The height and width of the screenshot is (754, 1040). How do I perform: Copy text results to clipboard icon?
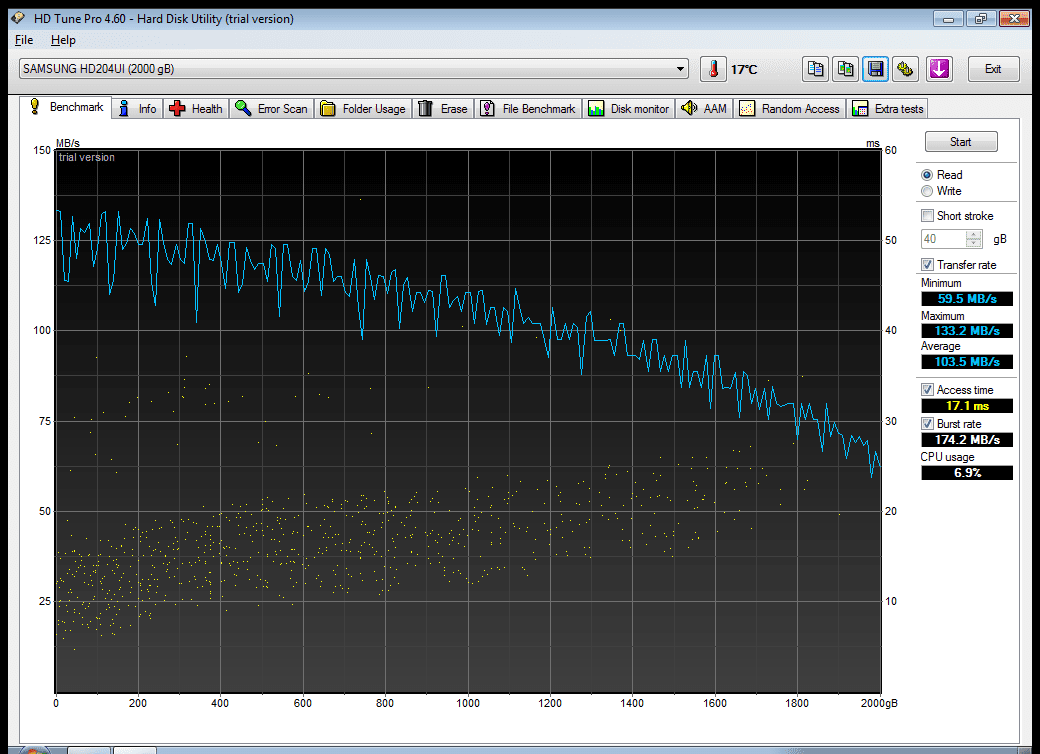coord(815,69)
